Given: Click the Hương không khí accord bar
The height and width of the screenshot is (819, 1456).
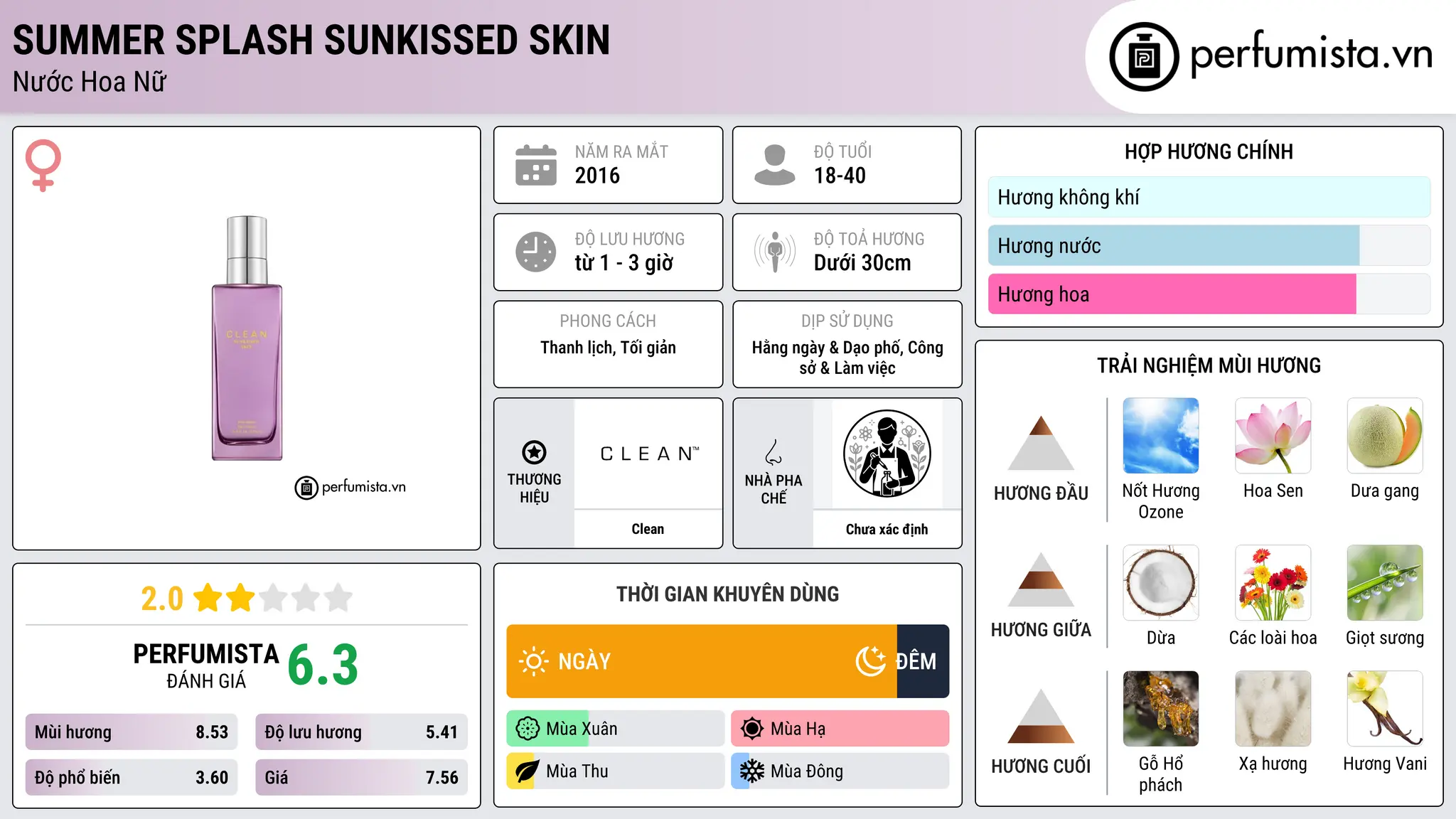Looking at the screenshot, I should tap(1209, 197).
